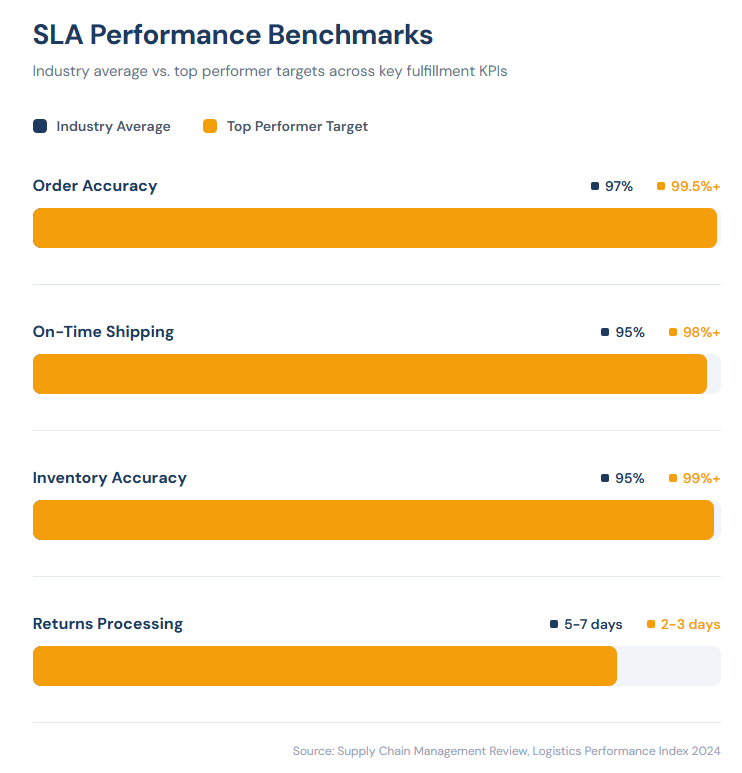Click the 5-7 days returns value

[593, 624]
